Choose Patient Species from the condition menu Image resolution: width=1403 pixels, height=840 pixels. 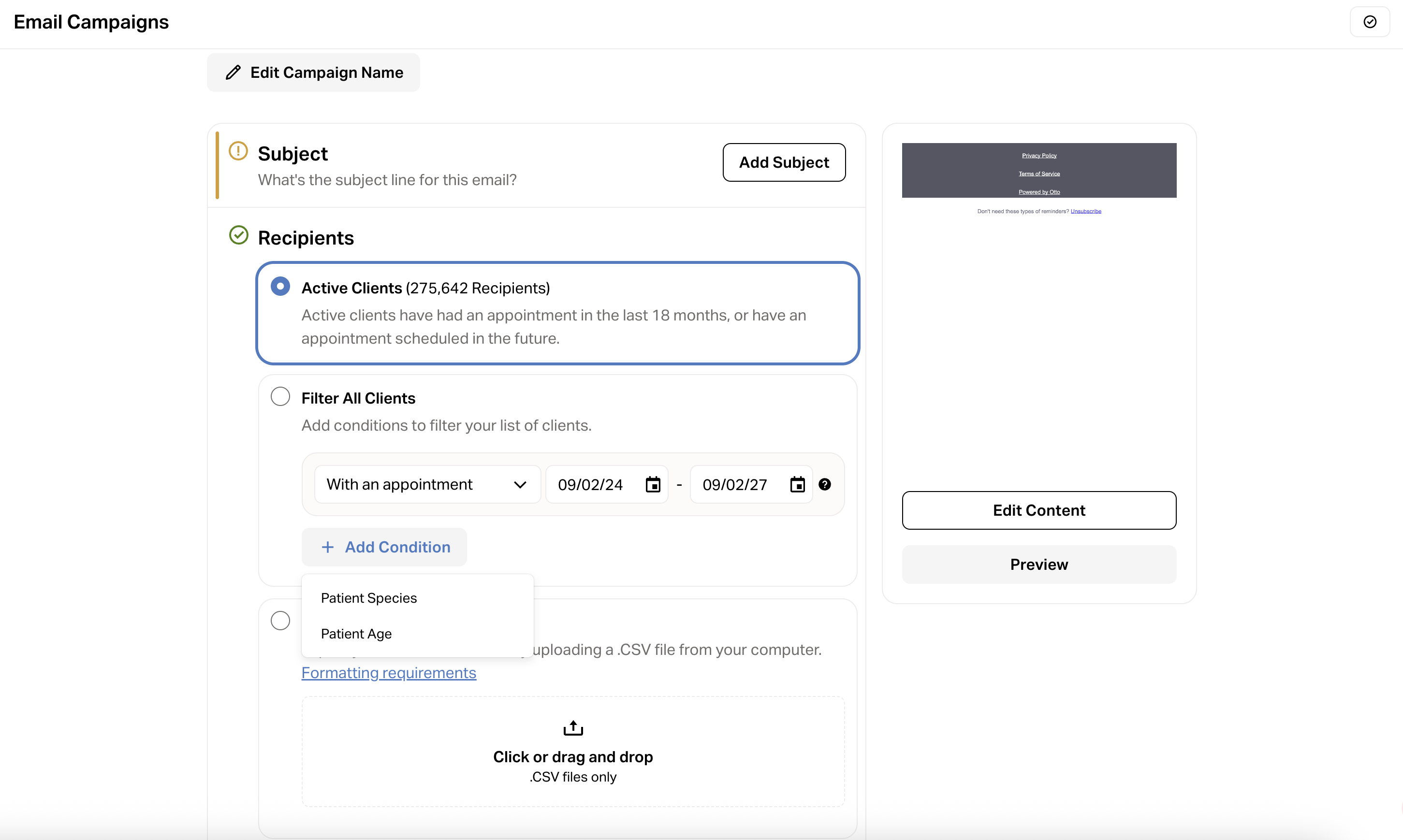coord(368,598)
